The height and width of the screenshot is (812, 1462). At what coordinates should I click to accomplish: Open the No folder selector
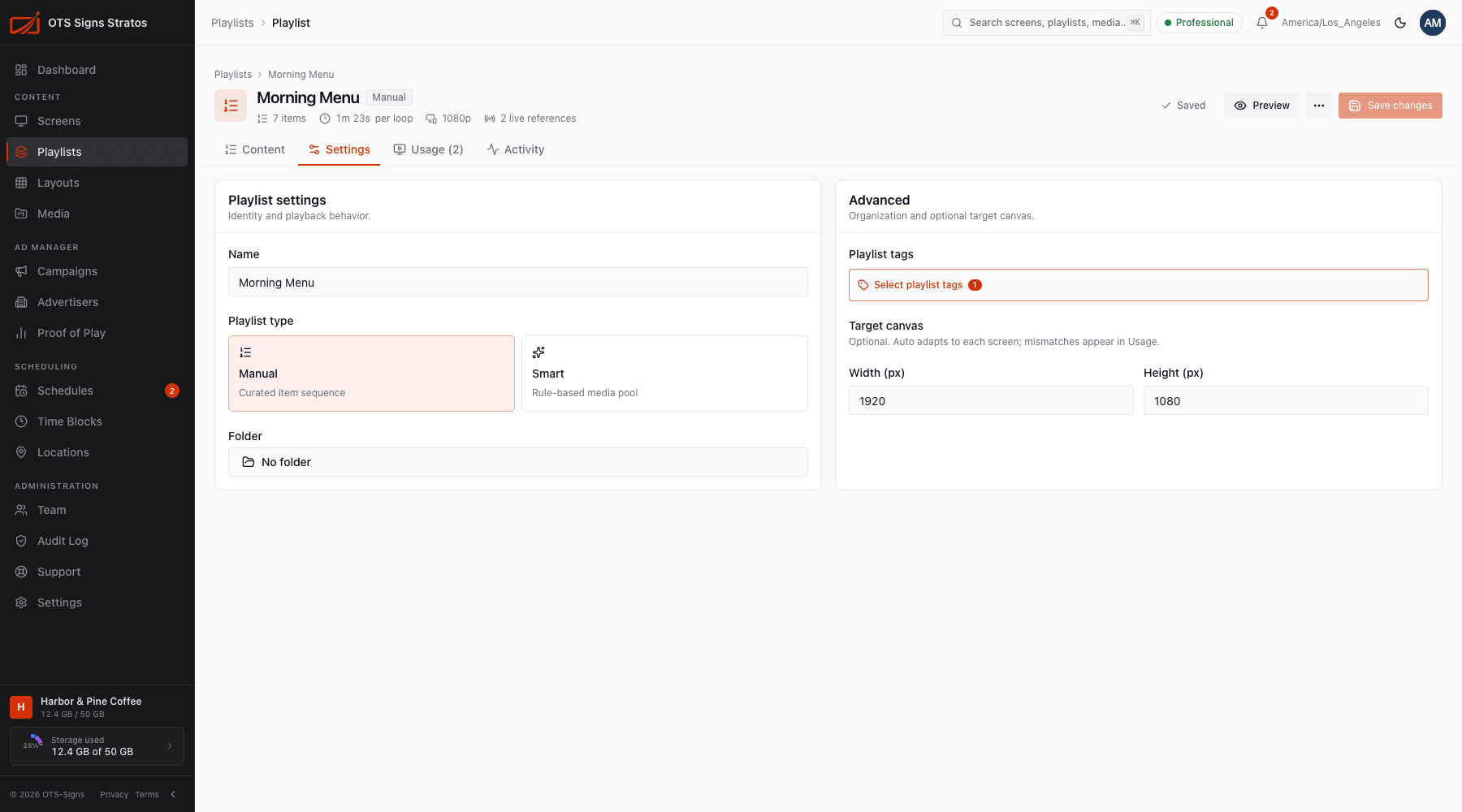coord(518,462)
